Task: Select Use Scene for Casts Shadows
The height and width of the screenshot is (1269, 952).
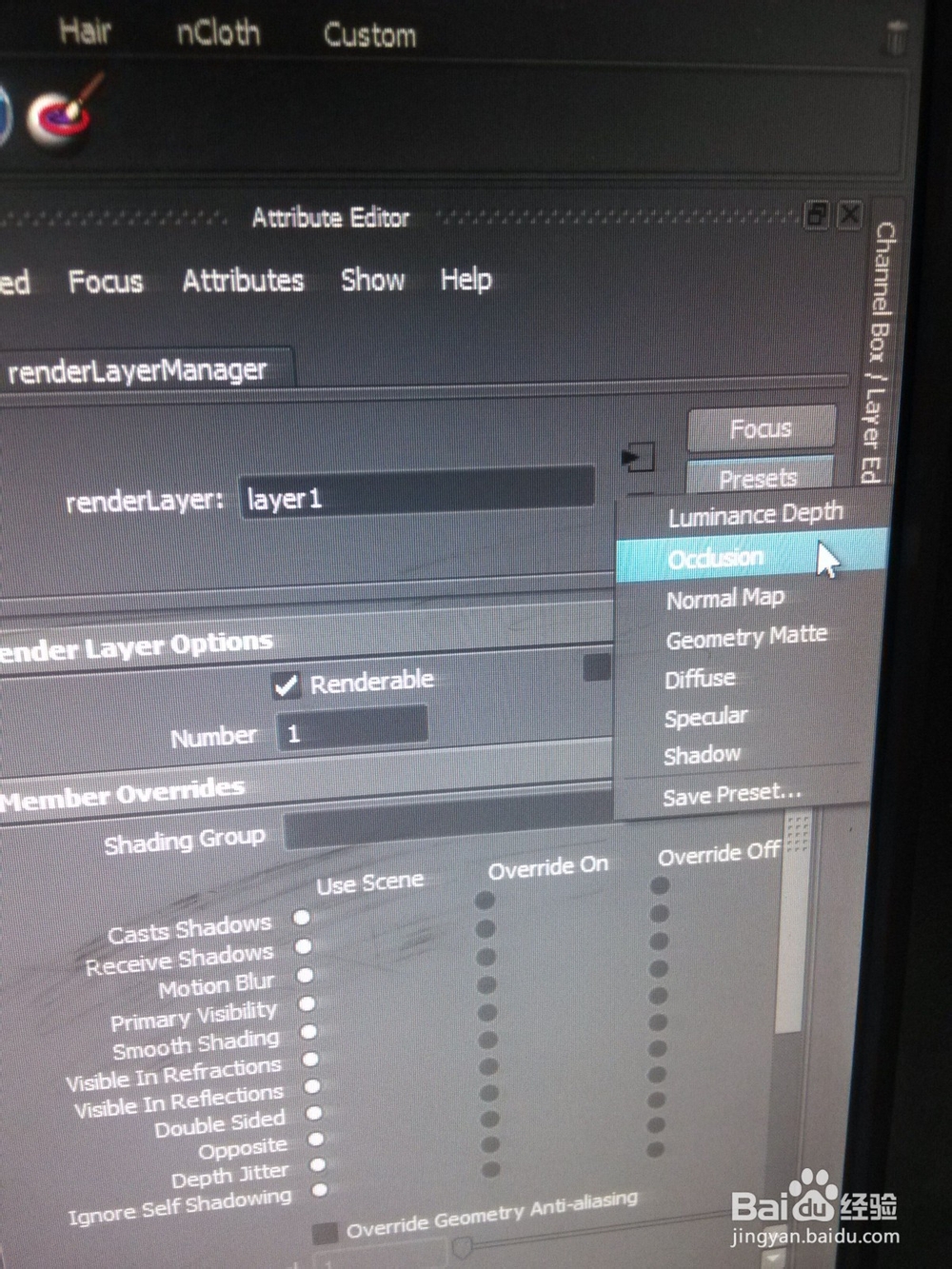Action: click(x=302, y=918)
